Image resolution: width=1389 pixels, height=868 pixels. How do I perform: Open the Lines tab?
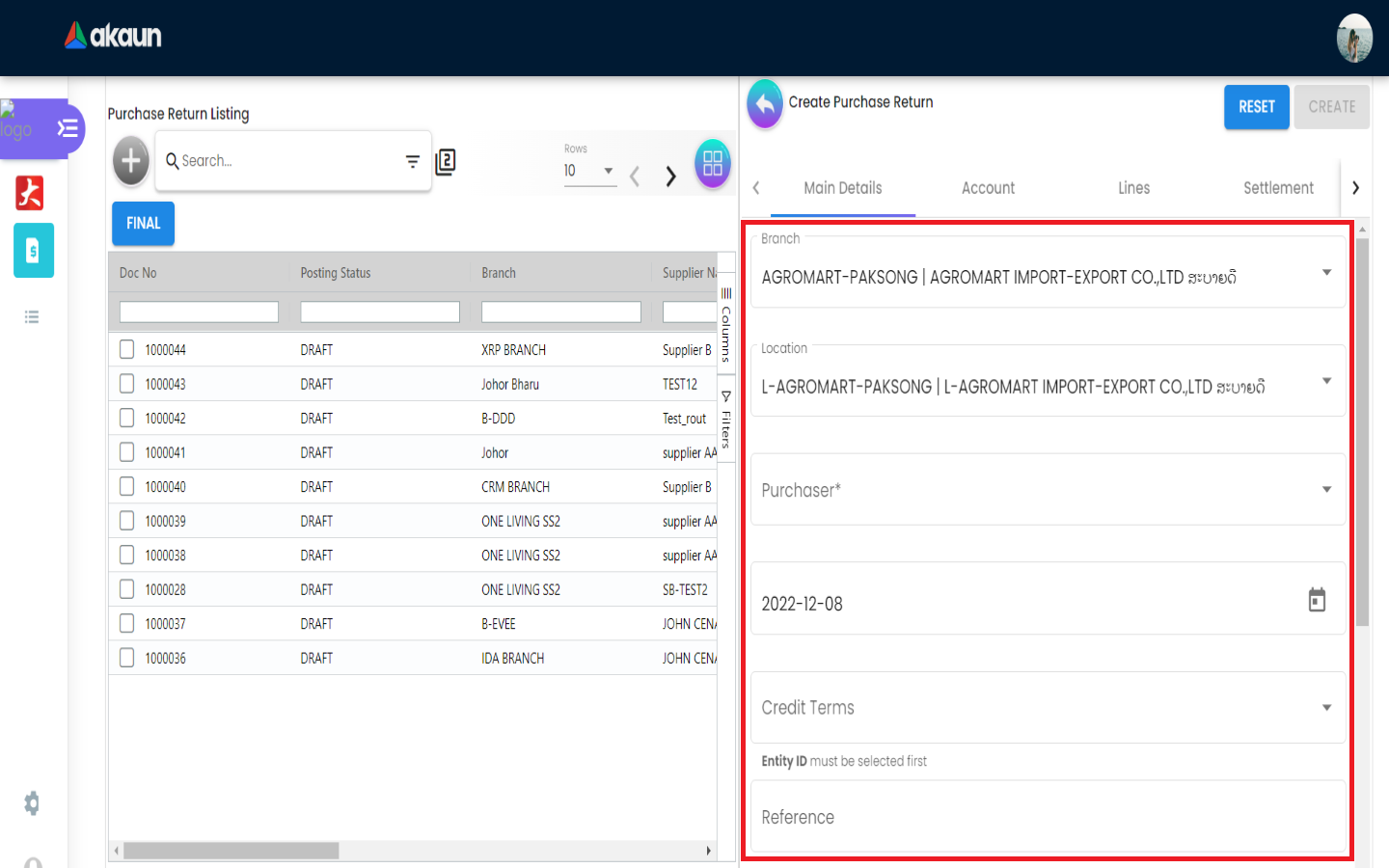tap(1133, 188)
